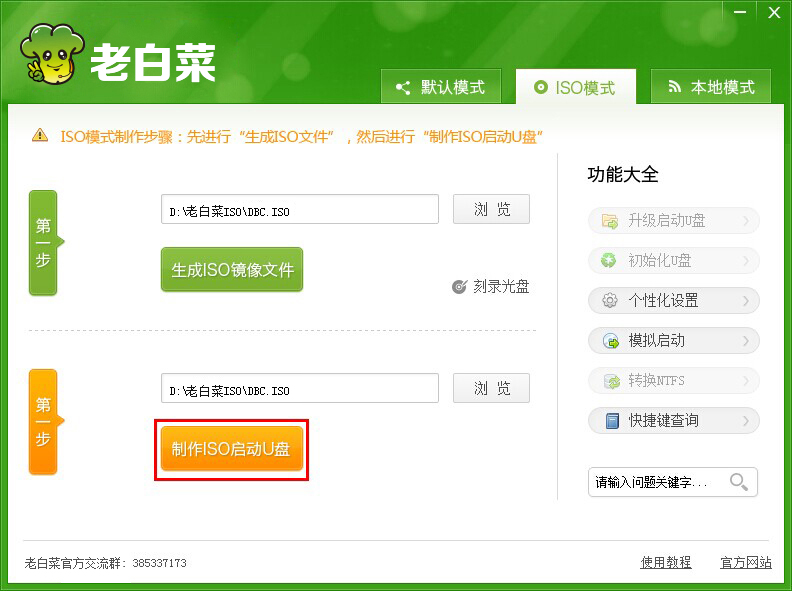Switch to the 默认模式 tab

tap(441, 87)
